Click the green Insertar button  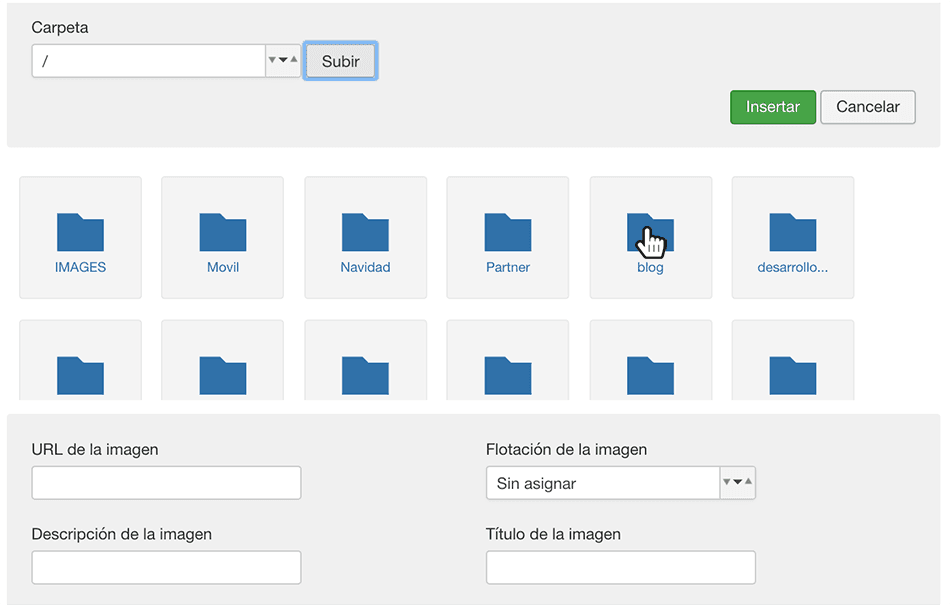[772, 107]
